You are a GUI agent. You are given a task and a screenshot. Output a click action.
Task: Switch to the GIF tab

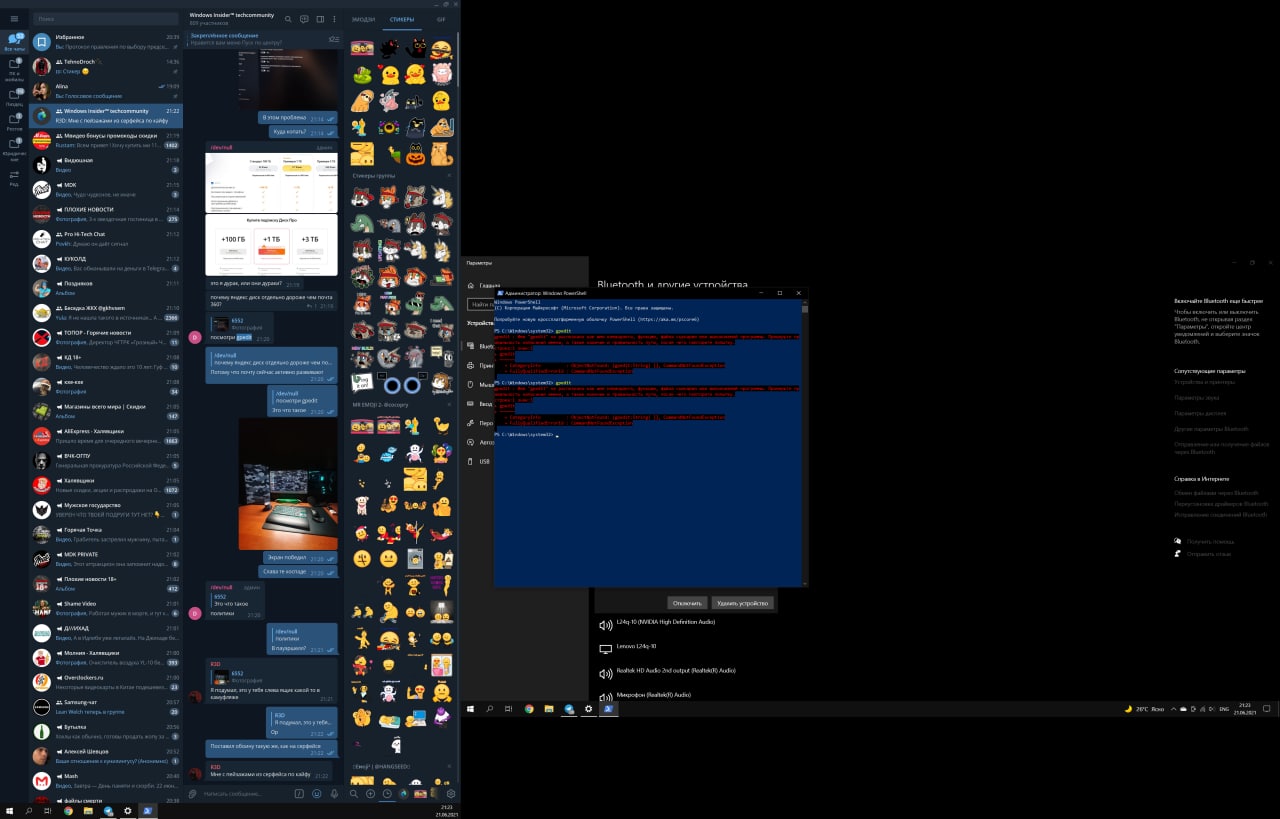click(440, 19)
